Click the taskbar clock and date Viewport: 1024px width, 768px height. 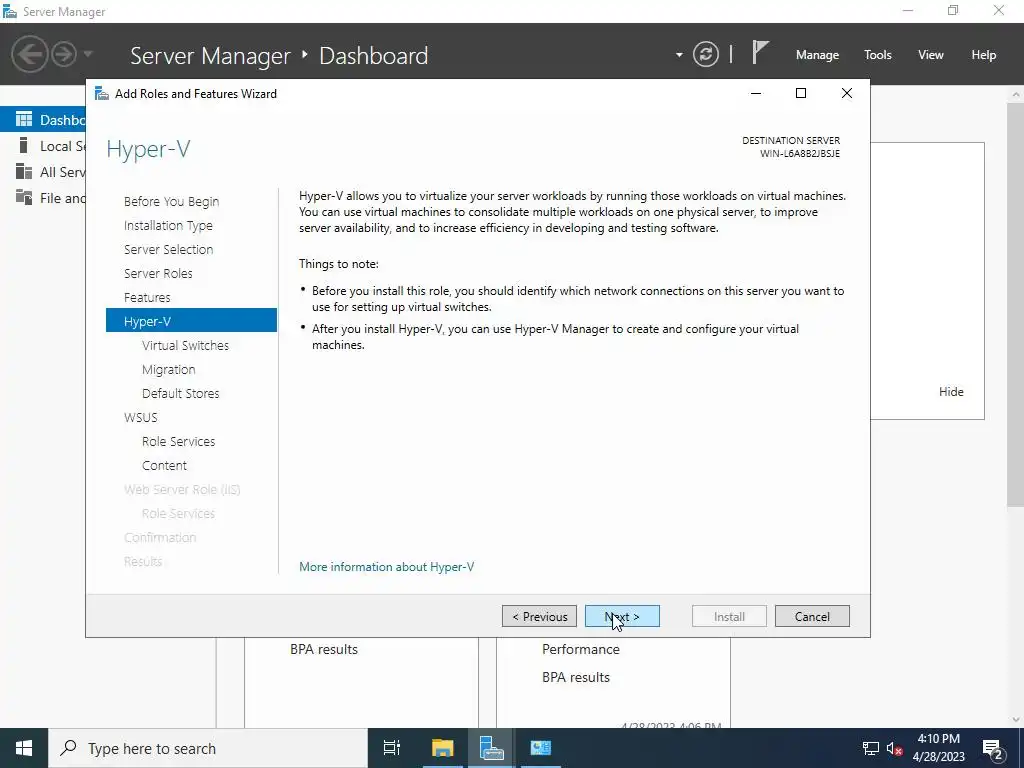coord(939,748)
